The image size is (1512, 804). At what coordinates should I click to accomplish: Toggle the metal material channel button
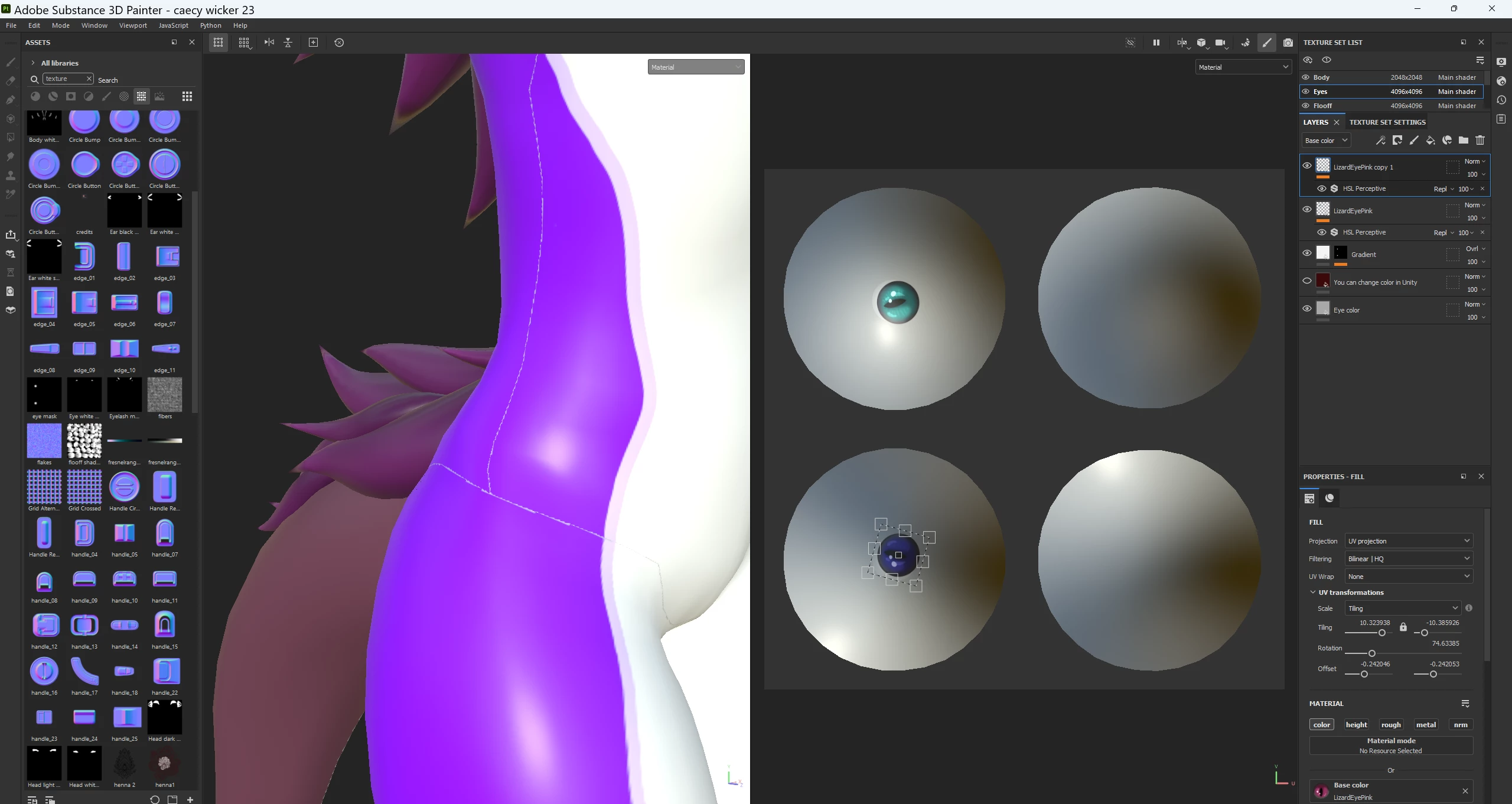1426,725
